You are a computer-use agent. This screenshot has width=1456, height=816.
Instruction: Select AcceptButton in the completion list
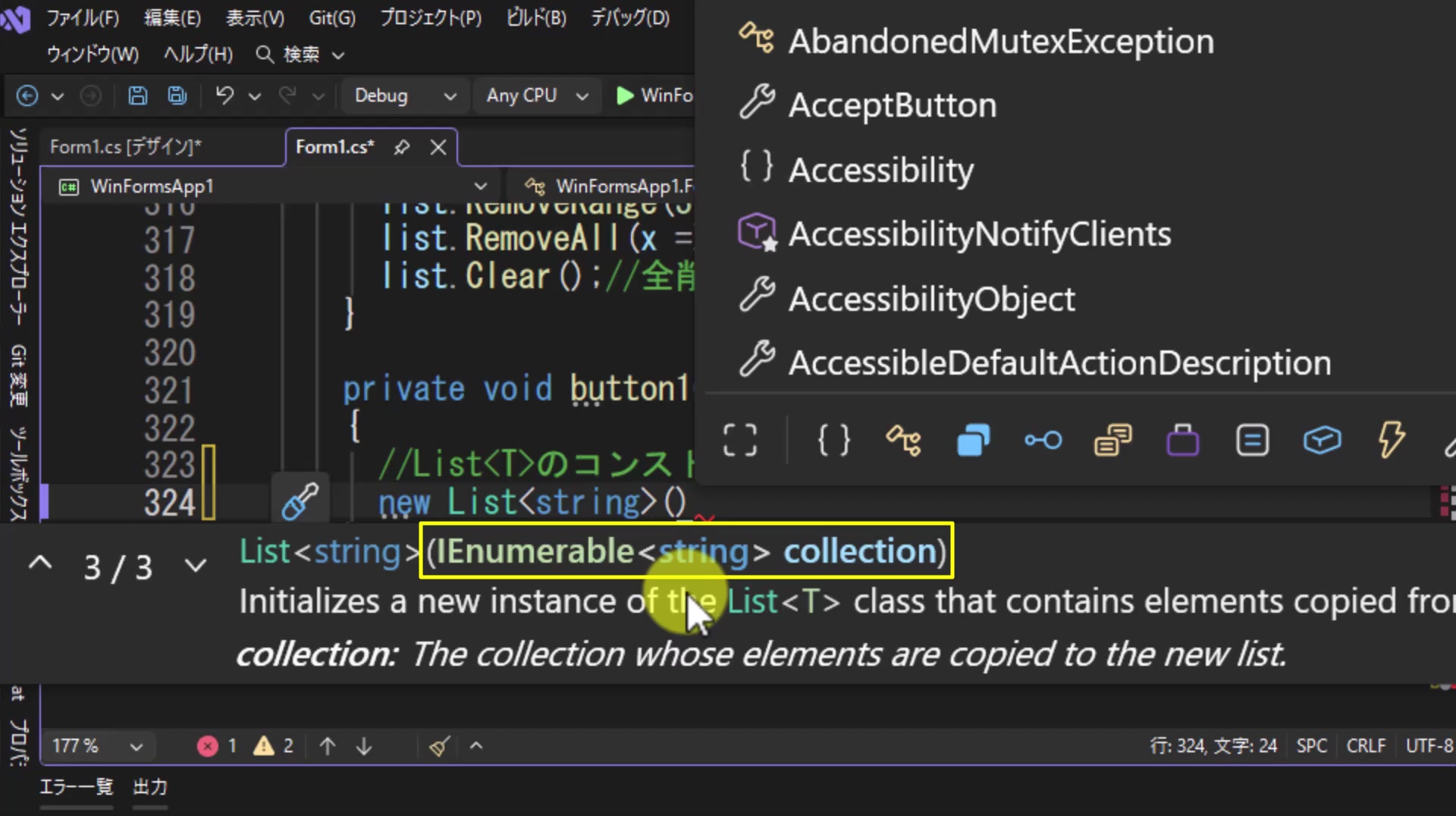pos(893,105)
